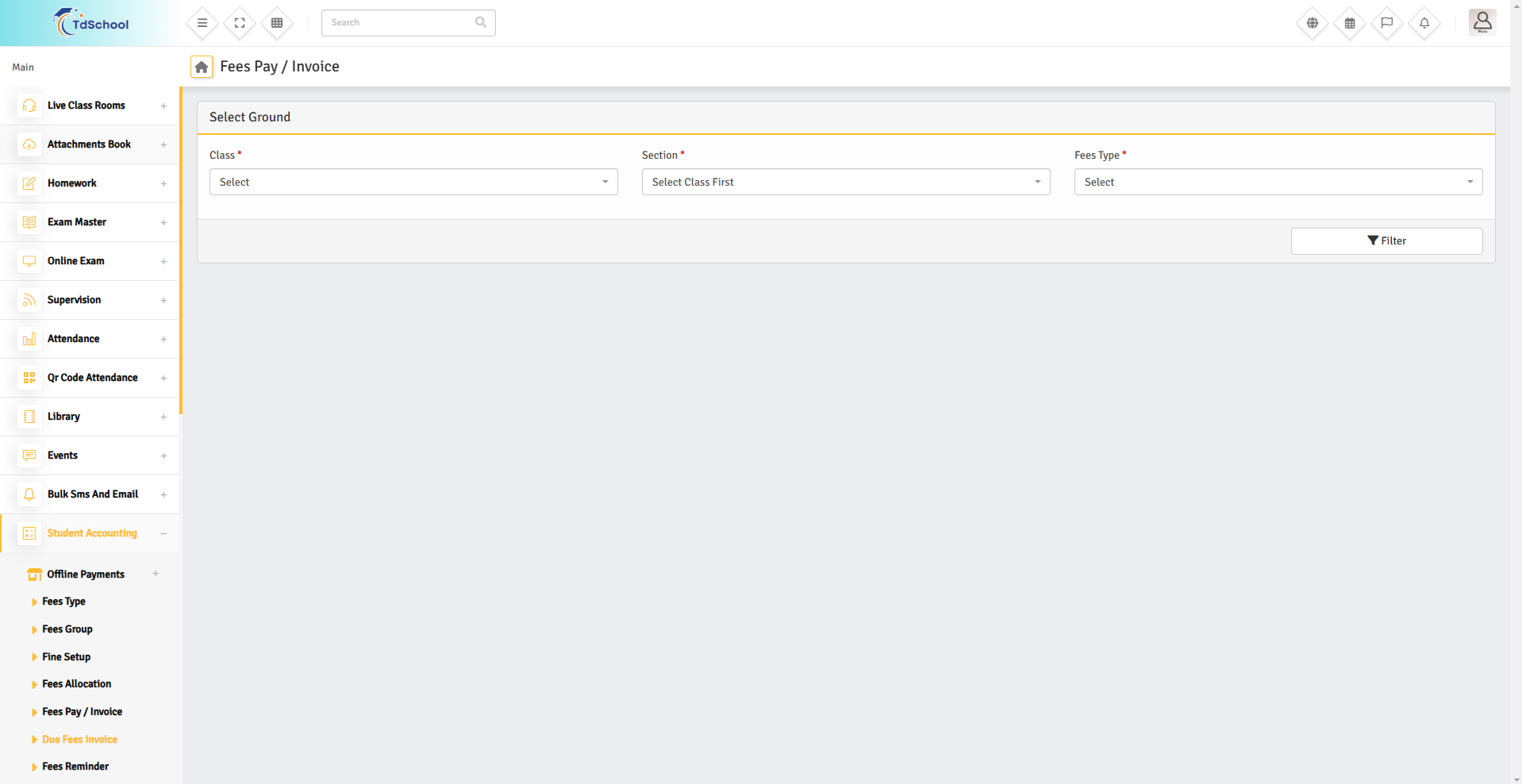
Task: Click the hamburger menu toggle icon
Action: [202, 23]
